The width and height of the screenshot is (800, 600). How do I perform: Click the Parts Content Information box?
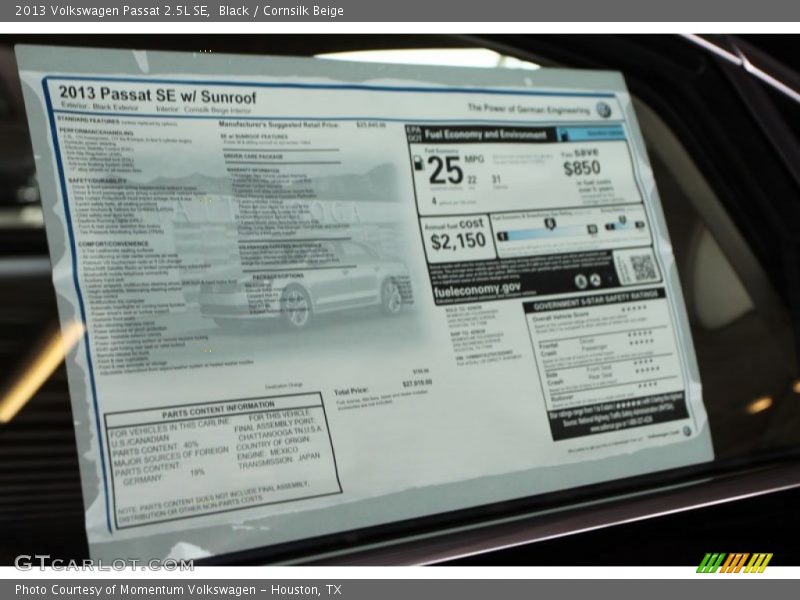(220, 458)
